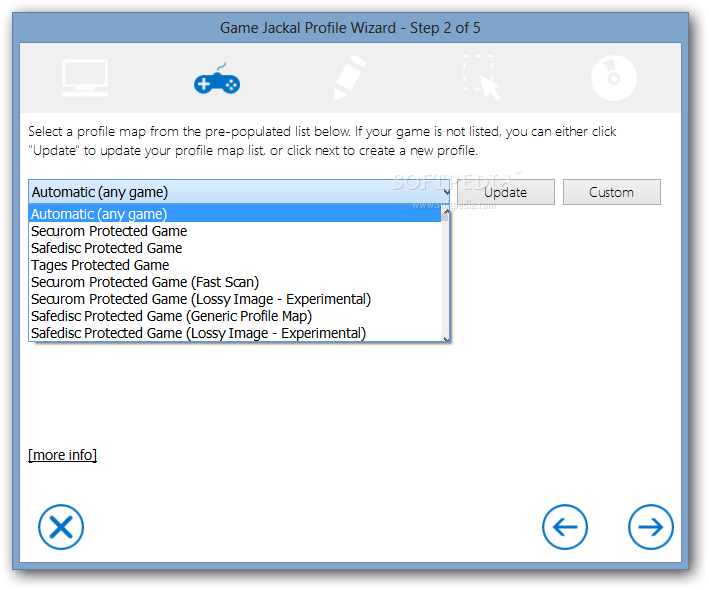Click the pencil step icon
Image resolution: width=709 pixels, height=590 pixels.
click(349, 78)
